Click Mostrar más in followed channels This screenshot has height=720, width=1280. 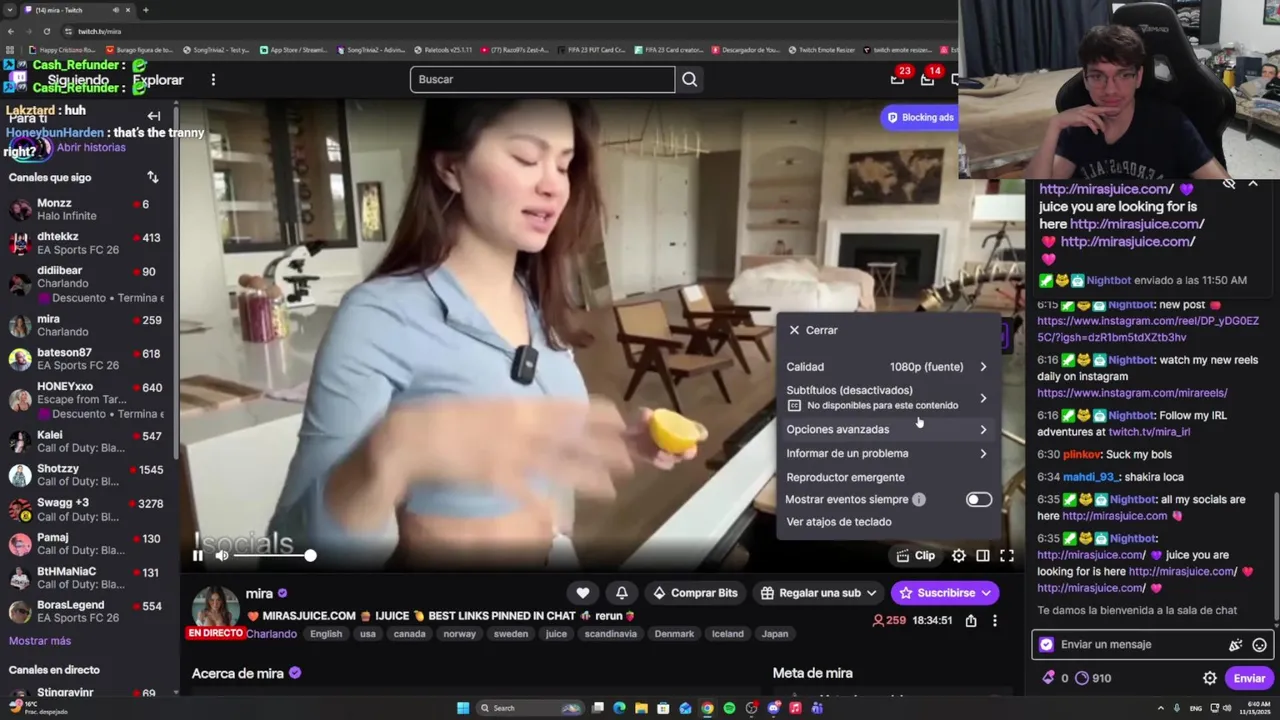coord(40,641)
